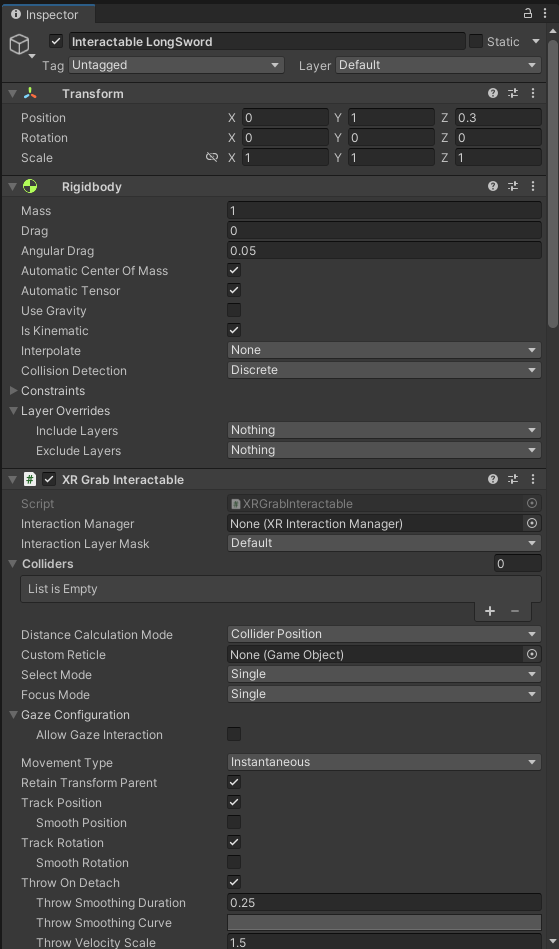Remove collider from list with minus
The image size is (559, 949).
click(515, 611)
